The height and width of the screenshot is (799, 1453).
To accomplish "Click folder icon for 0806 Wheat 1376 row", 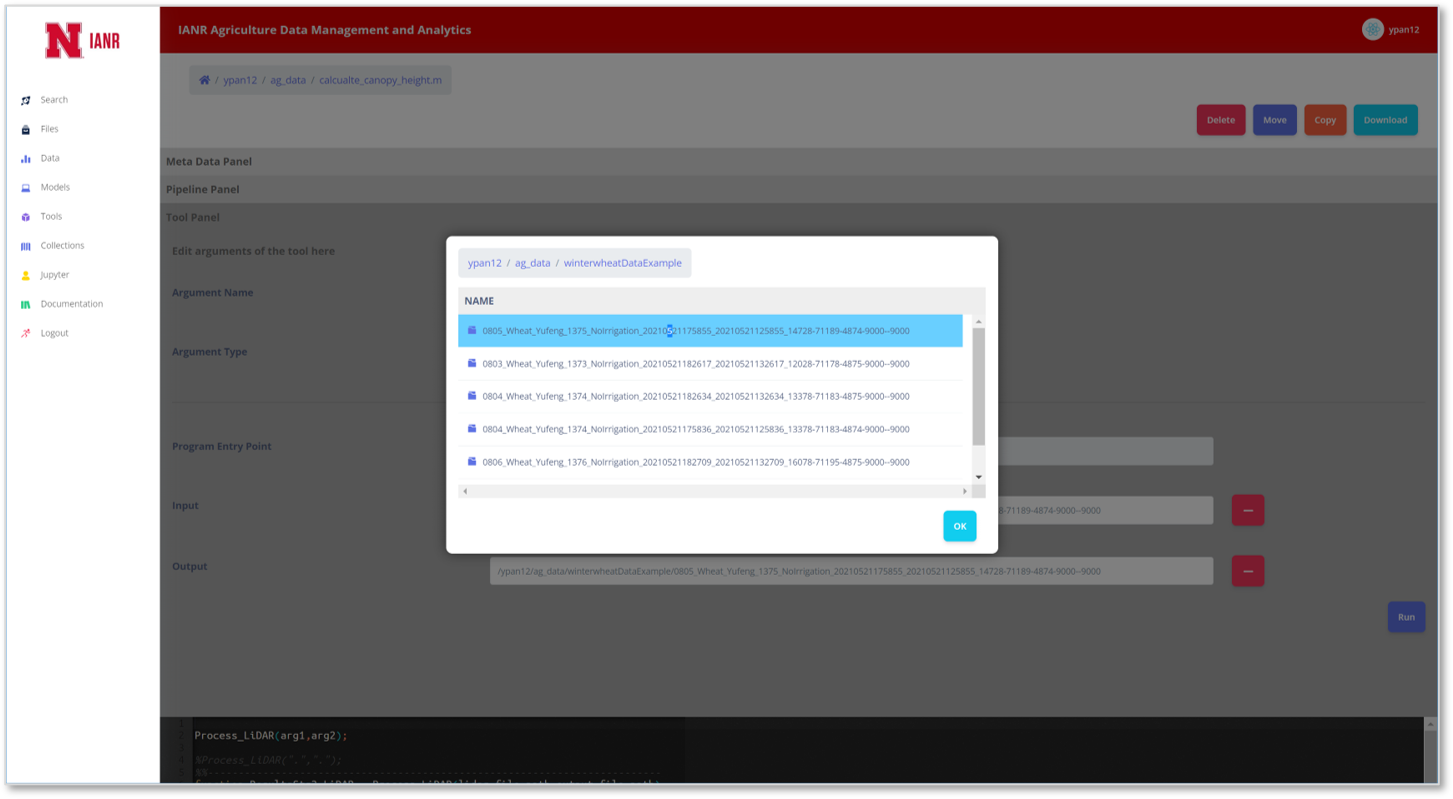I will tap(472, 461).
